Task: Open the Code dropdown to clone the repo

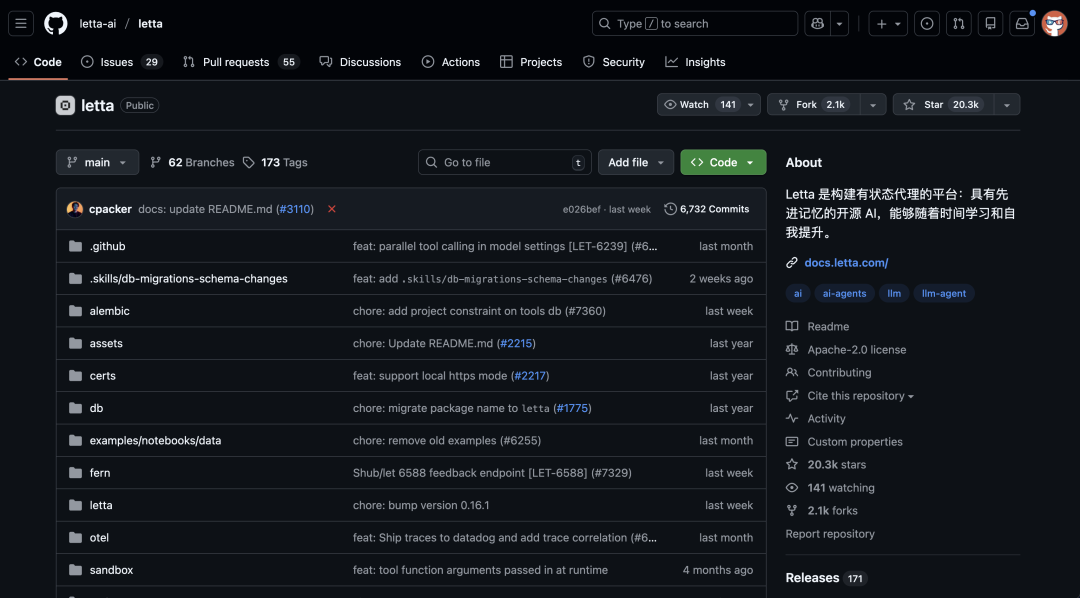Action: click(722, 161)
